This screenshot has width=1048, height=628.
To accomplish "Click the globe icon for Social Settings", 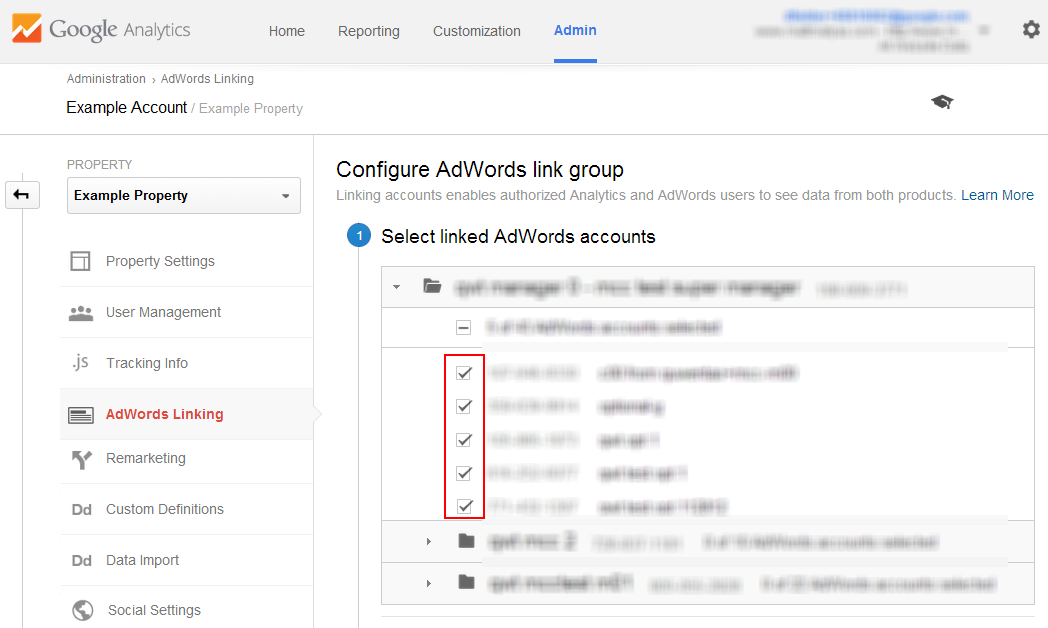I will point(81,610).
